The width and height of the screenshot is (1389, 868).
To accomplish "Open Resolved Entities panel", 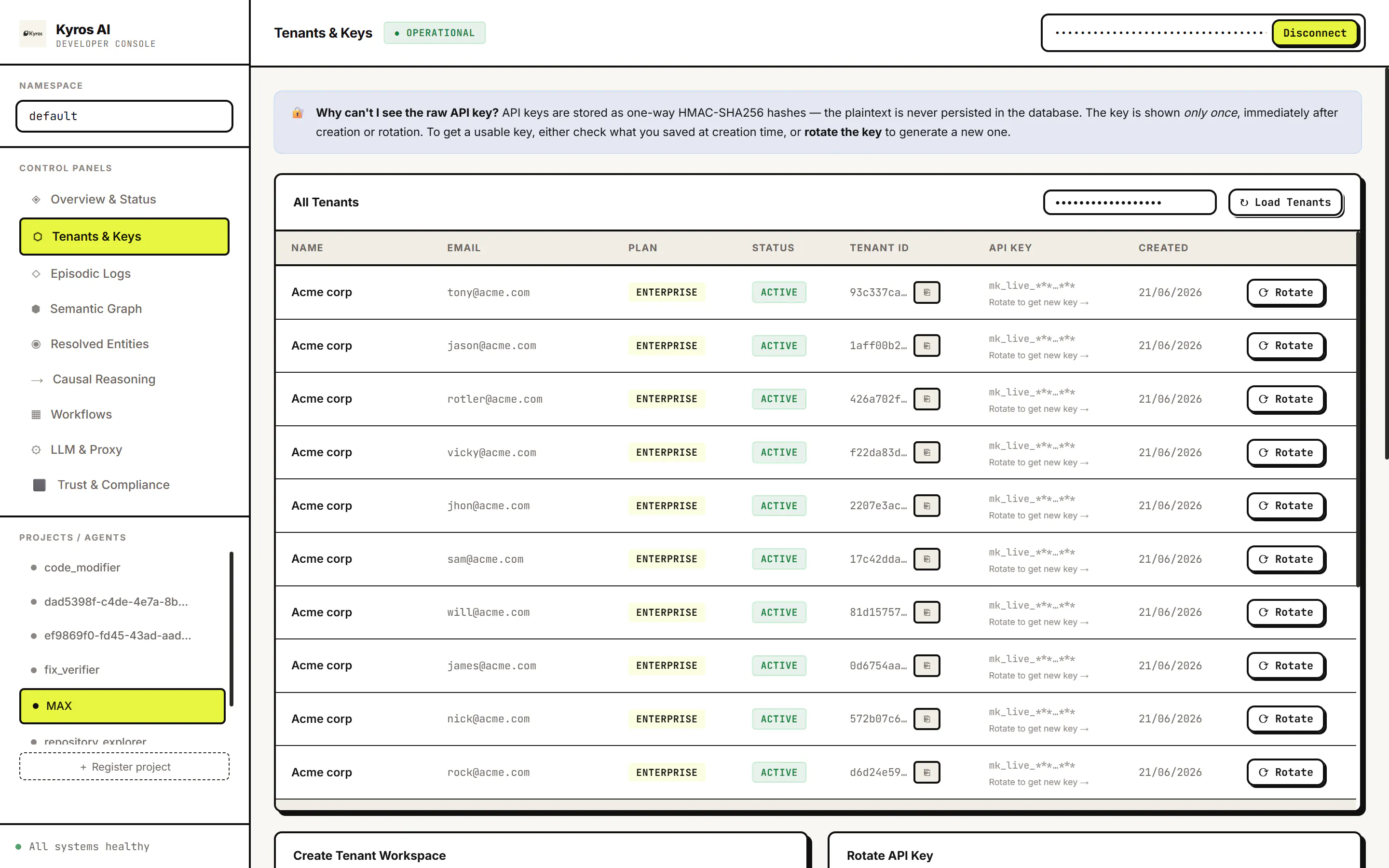I will (124, 344).
